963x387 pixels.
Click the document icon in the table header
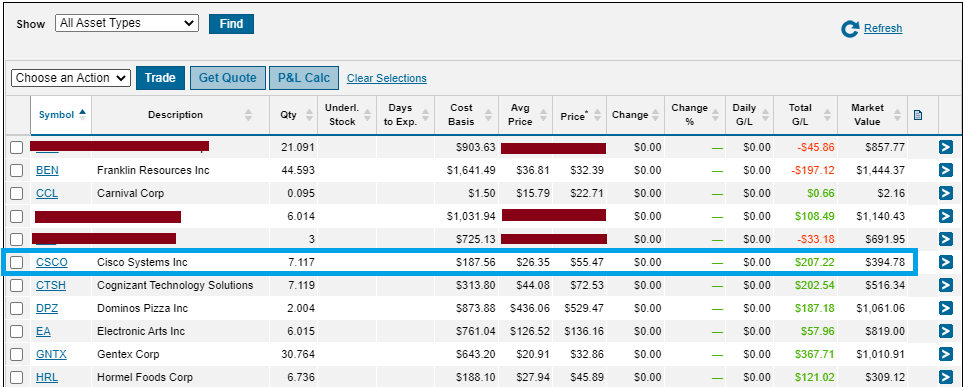(918, 115)
